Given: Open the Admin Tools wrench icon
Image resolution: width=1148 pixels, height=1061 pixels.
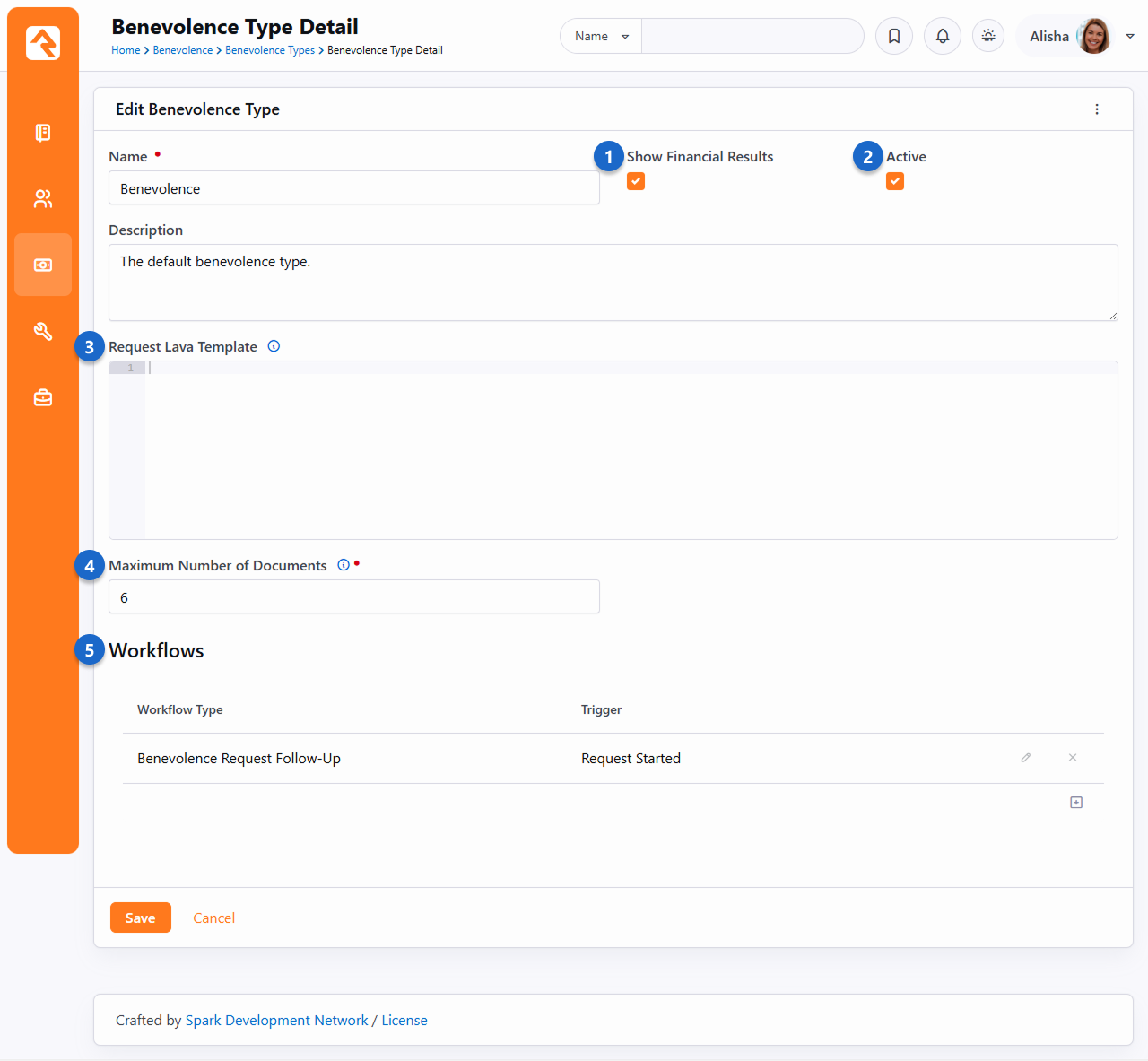Looking at the screenshot, I should pos(43,332).
